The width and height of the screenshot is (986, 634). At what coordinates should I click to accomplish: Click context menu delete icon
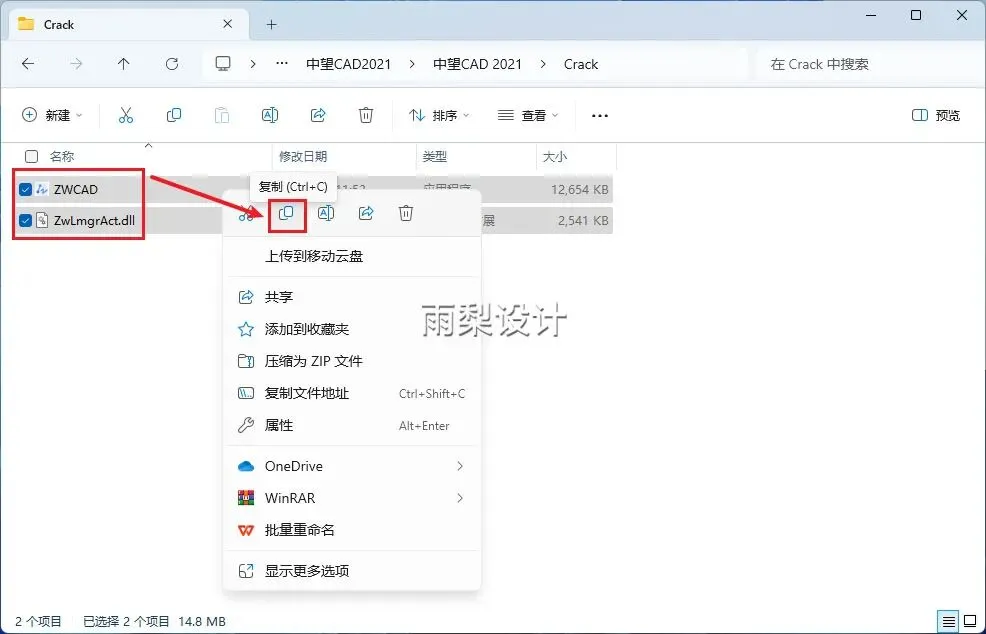[x=406, y=213]
